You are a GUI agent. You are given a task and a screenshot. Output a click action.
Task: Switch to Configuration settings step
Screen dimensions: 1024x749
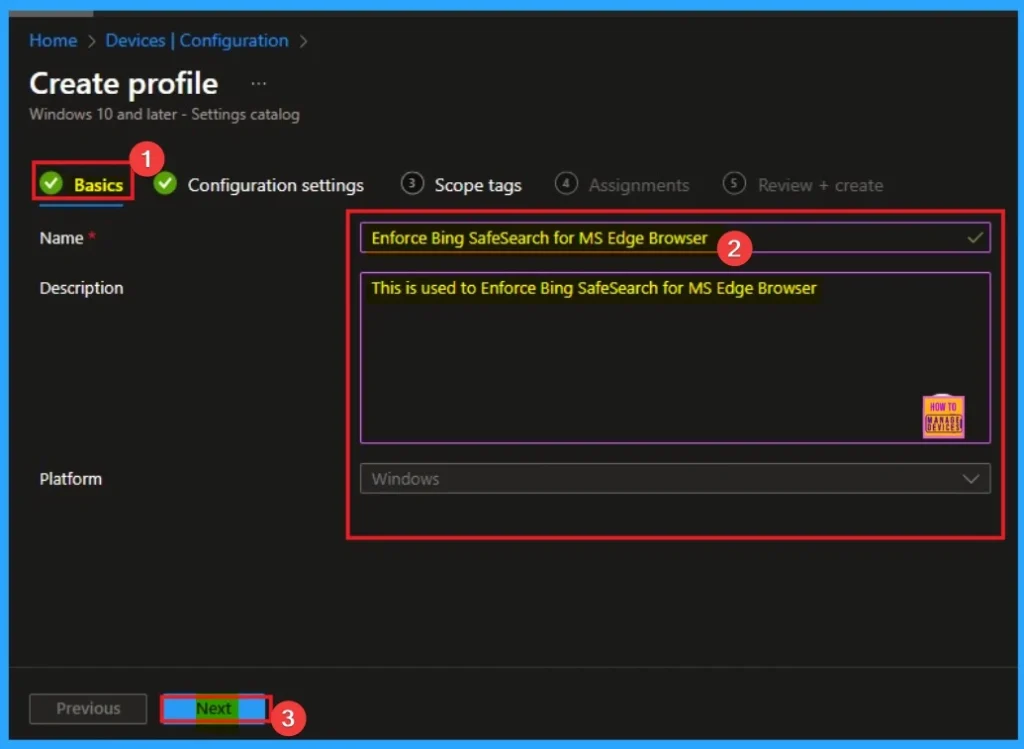click(x=259, y=185)
